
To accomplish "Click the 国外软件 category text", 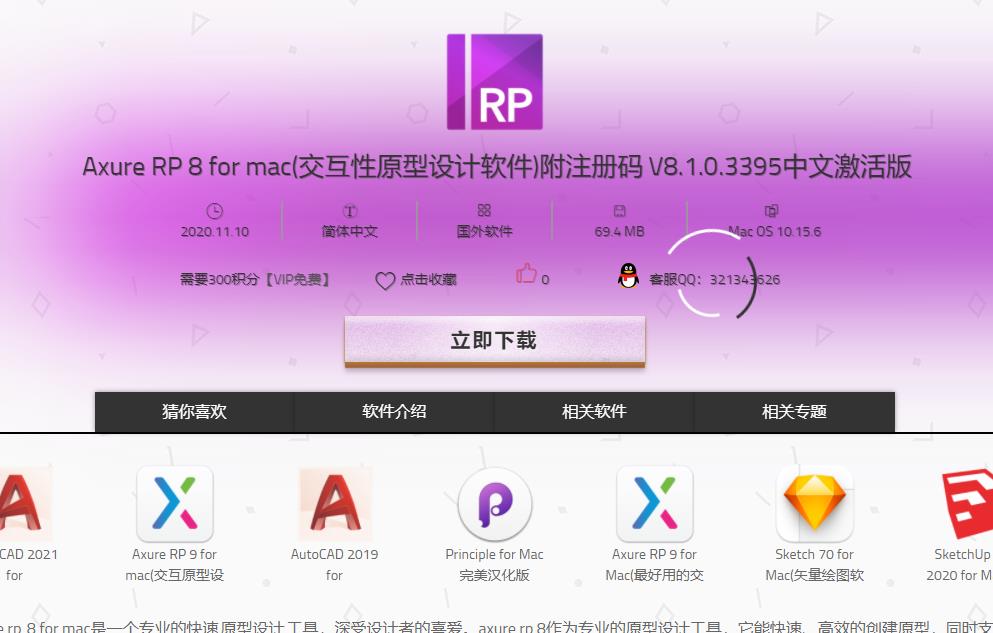I will tap(484, 232).
